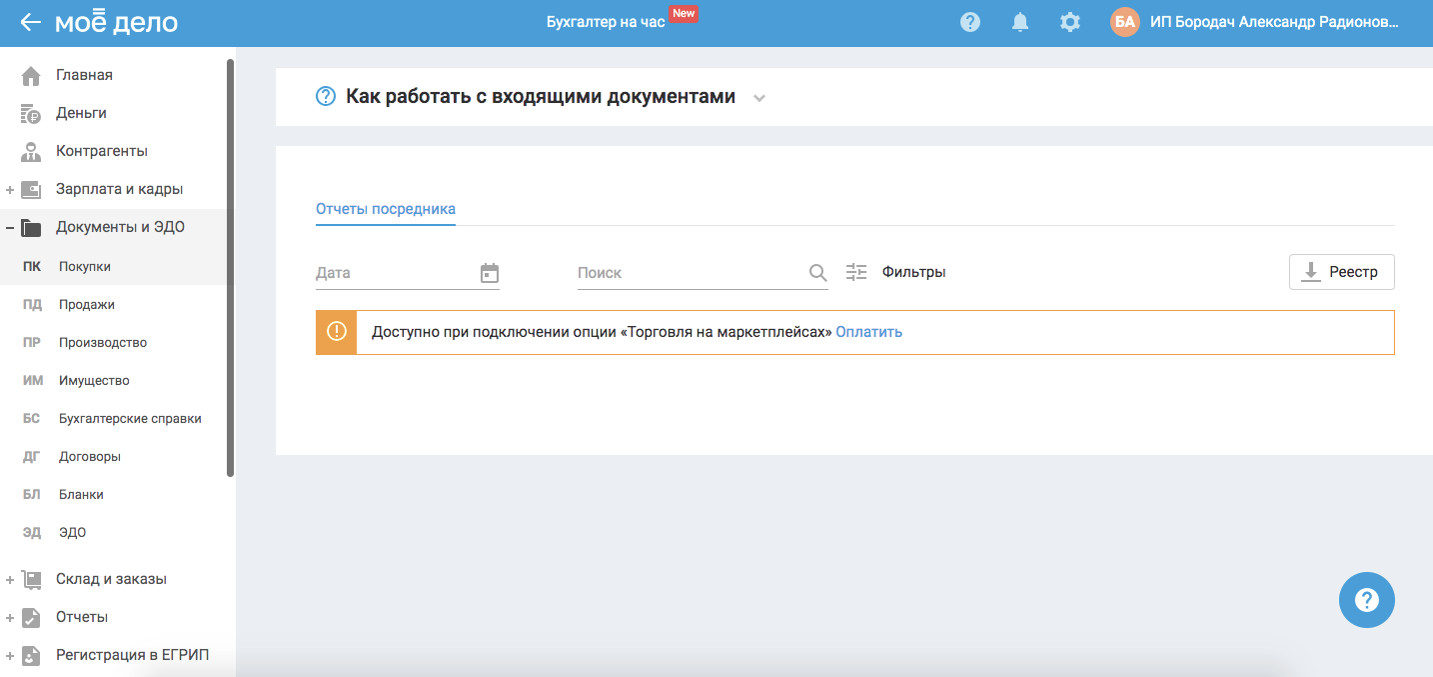Screen dimensions: 1433x677
Task: Click the Оплатить link
Action: point(868,332)
